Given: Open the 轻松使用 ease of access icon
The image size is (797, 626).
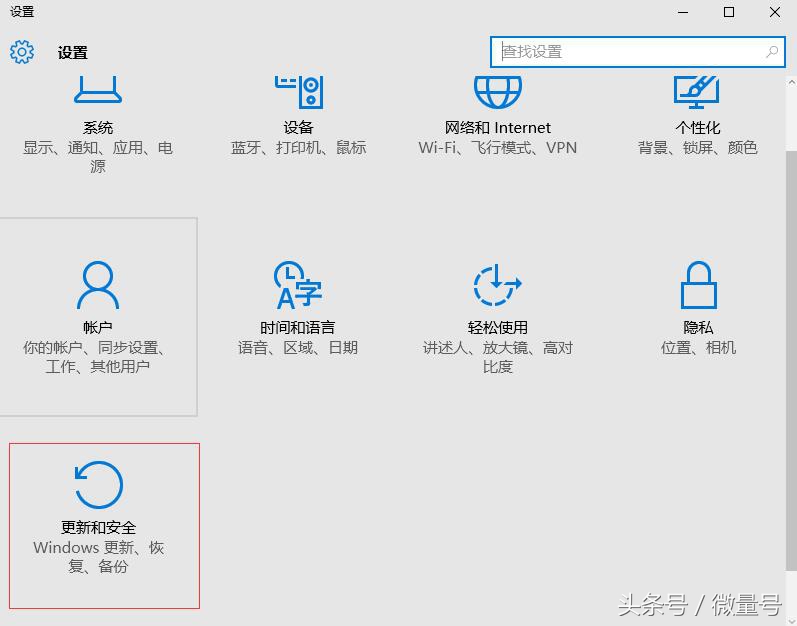Looking at the screenshot, I should click(x=497, y=285).
